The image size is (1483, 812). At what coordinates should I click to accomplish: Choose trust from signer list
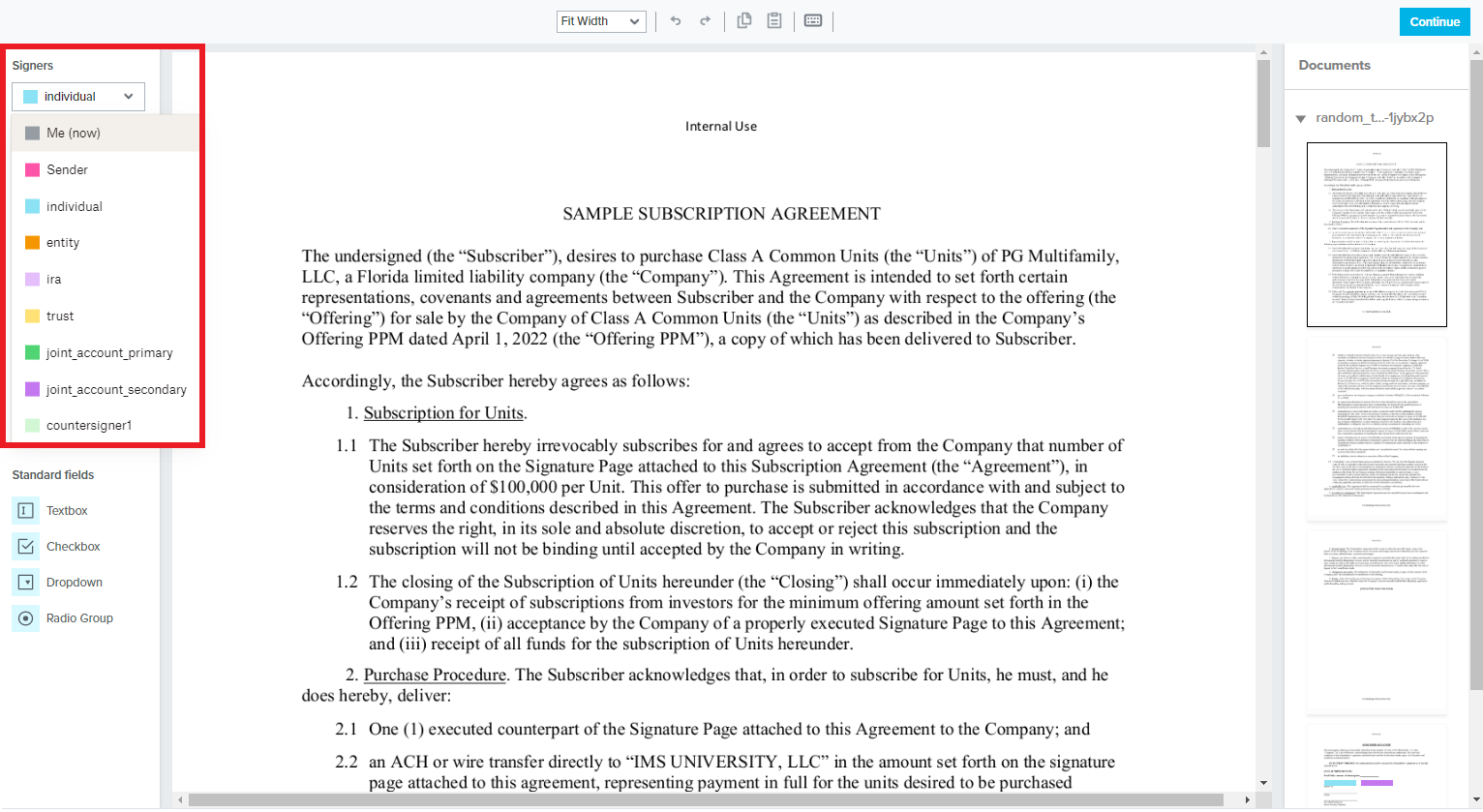(x=105, y=316)
